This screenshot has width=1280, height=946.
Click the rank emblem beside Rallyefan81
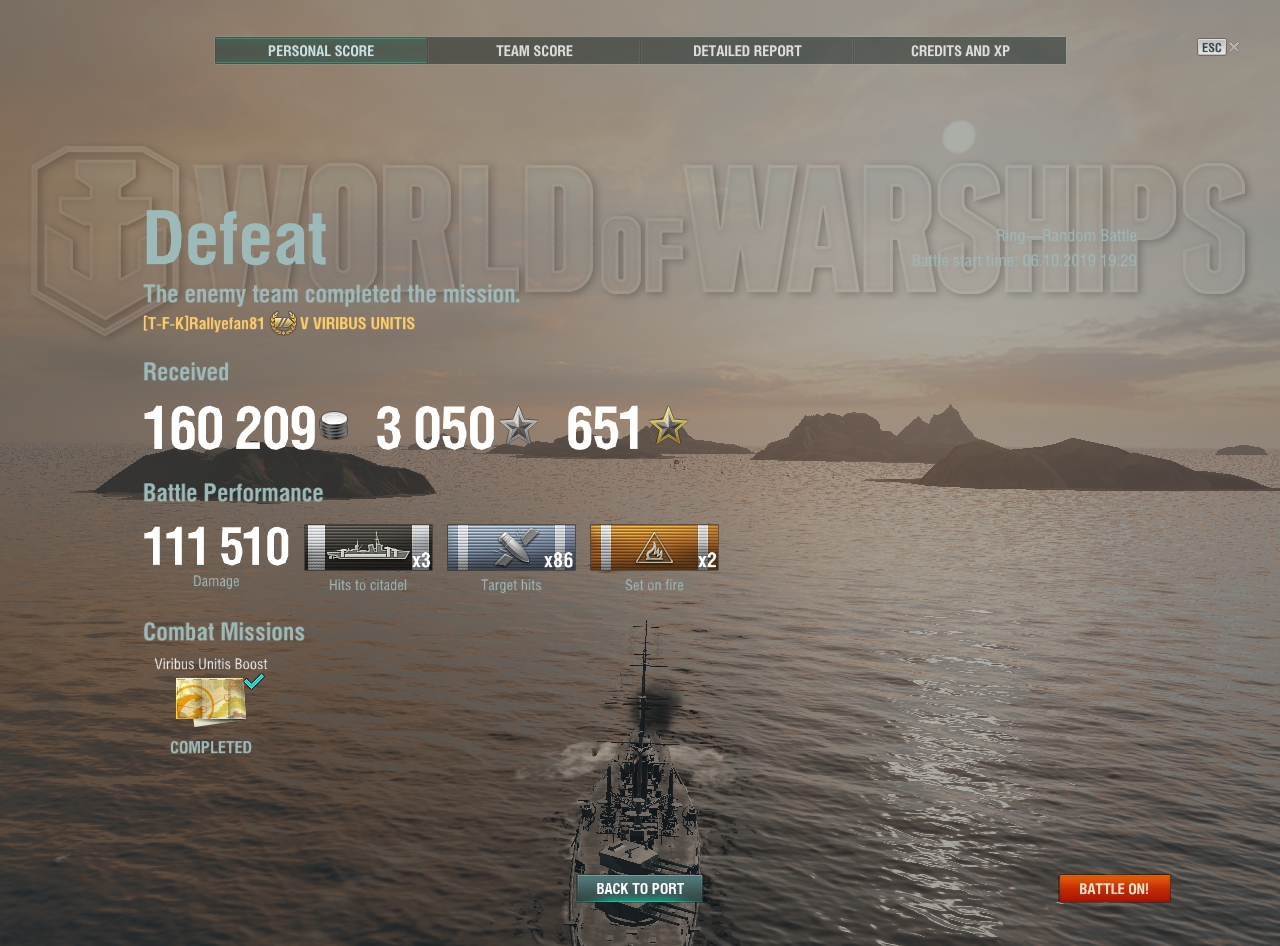click(x=283, y=323)
